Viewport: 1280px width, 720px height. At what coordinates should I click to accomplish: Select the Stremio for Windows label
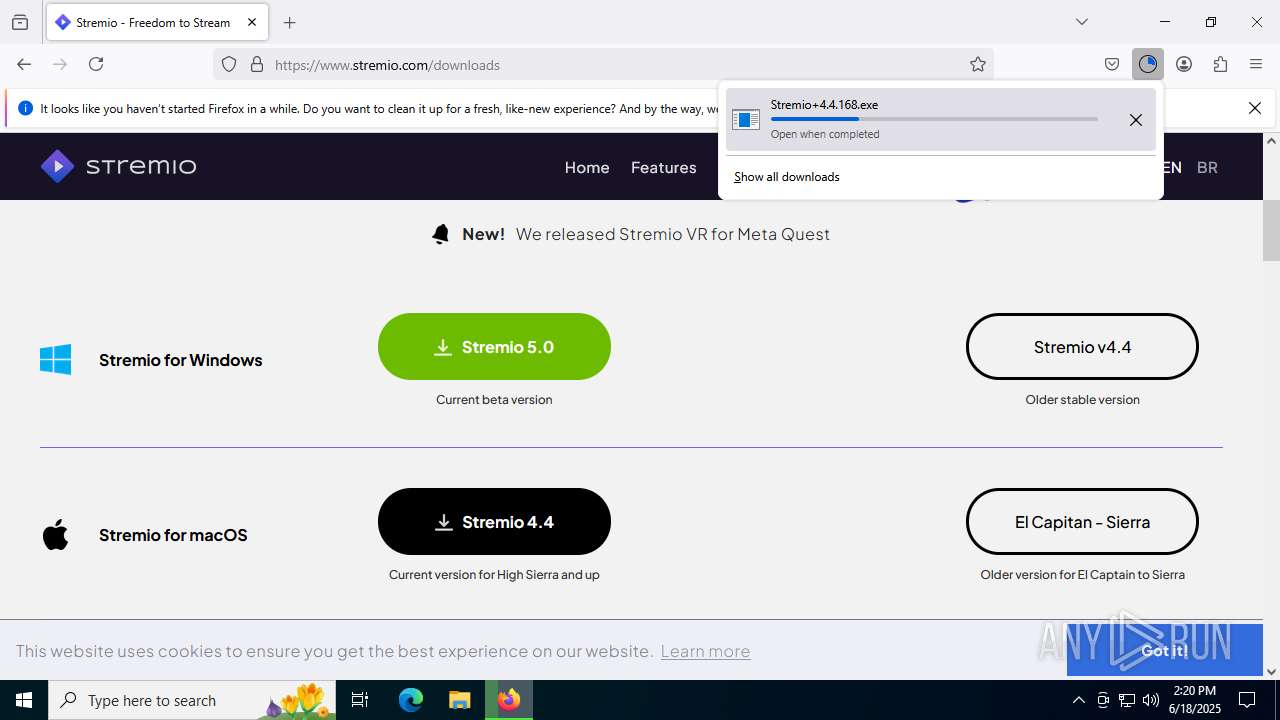click(181, 360)
